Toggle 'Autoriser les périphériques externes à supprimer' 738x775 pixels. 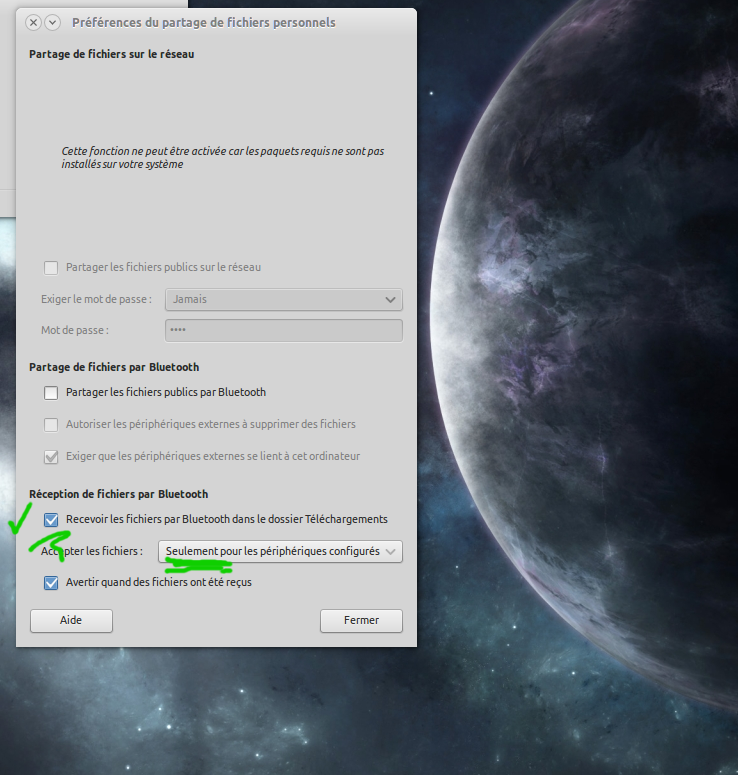click(x=51, y=425)
